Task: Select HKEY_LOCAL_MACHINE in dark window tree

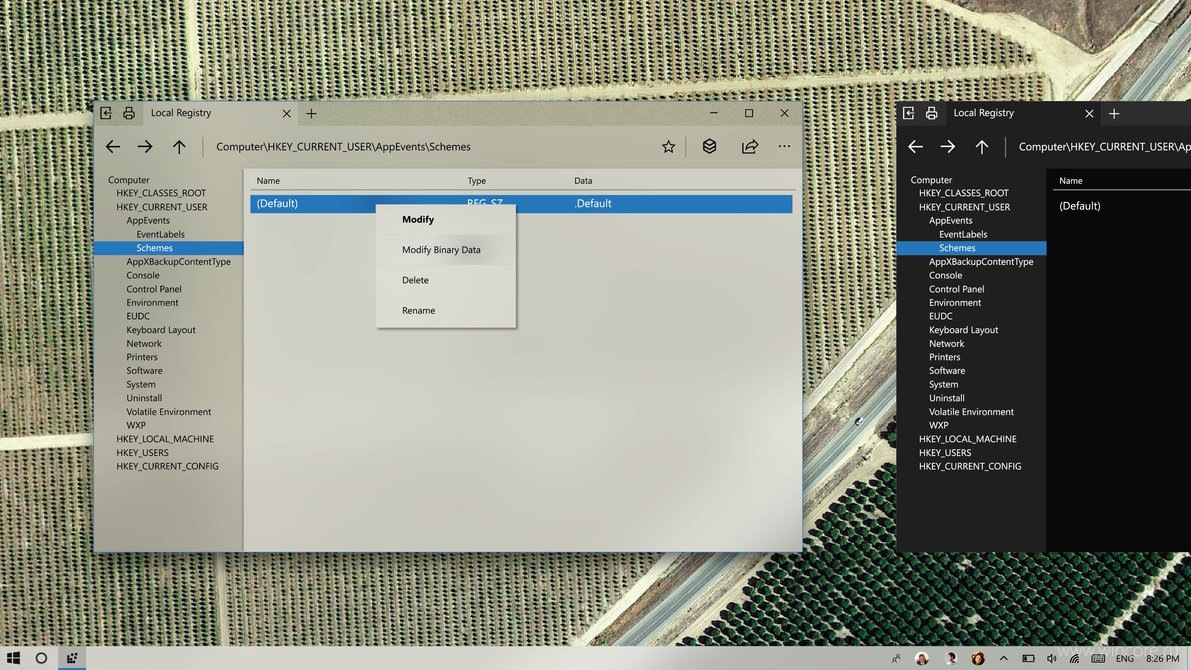Action: click(967, 439)
